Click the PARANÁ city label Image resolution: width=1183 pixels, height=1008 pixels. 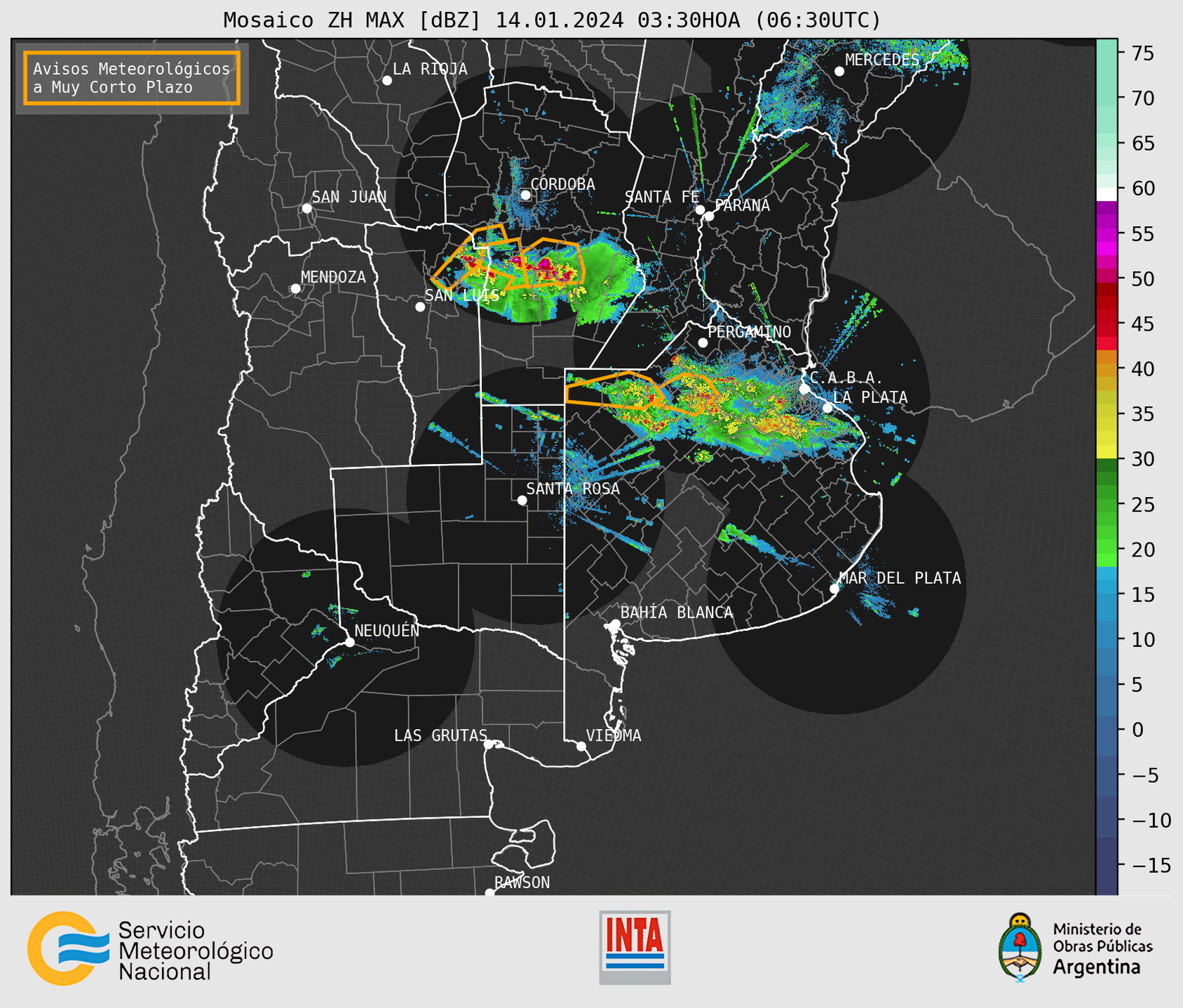[x=742, y=205]
